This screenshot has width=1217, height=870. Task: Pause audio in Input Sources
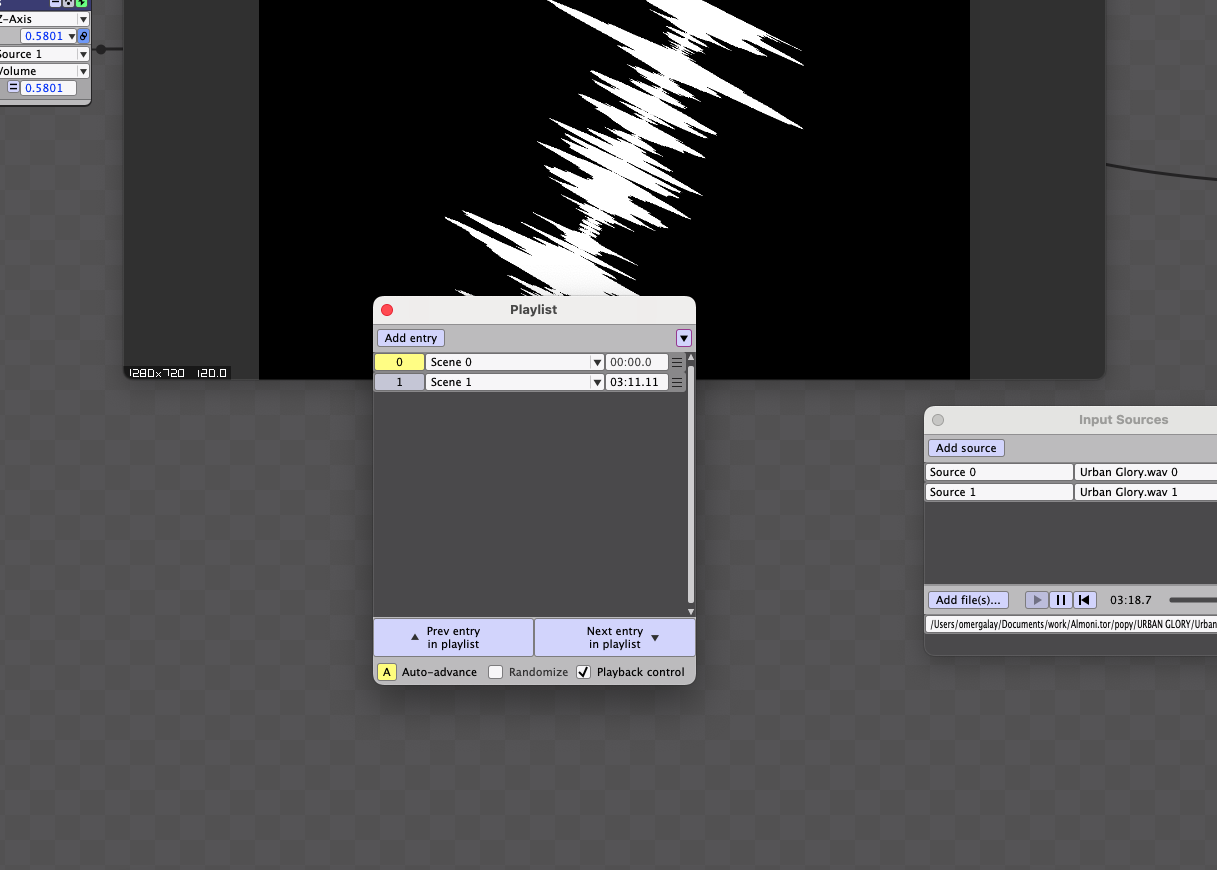[x=1061, y=600]
